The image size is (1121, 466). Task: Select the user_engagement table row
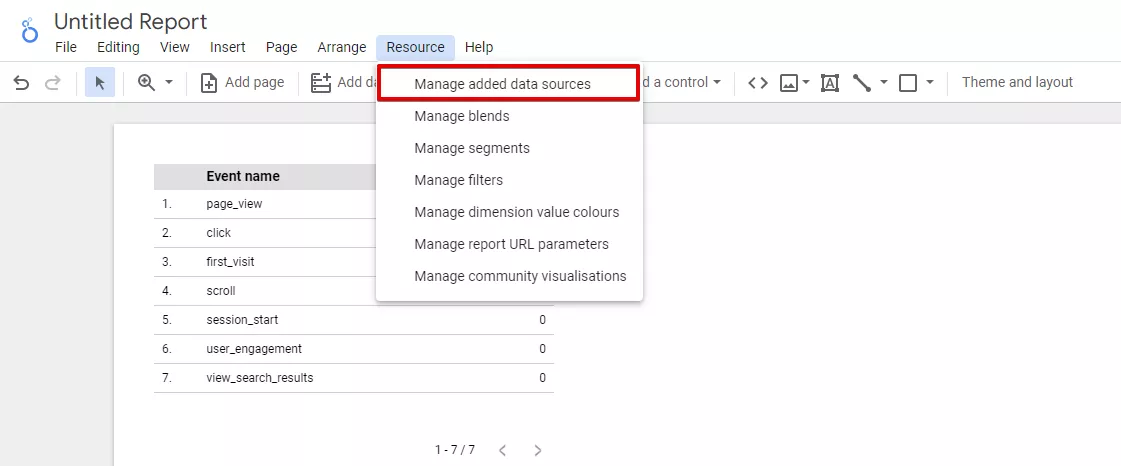[x=354, y=349]
